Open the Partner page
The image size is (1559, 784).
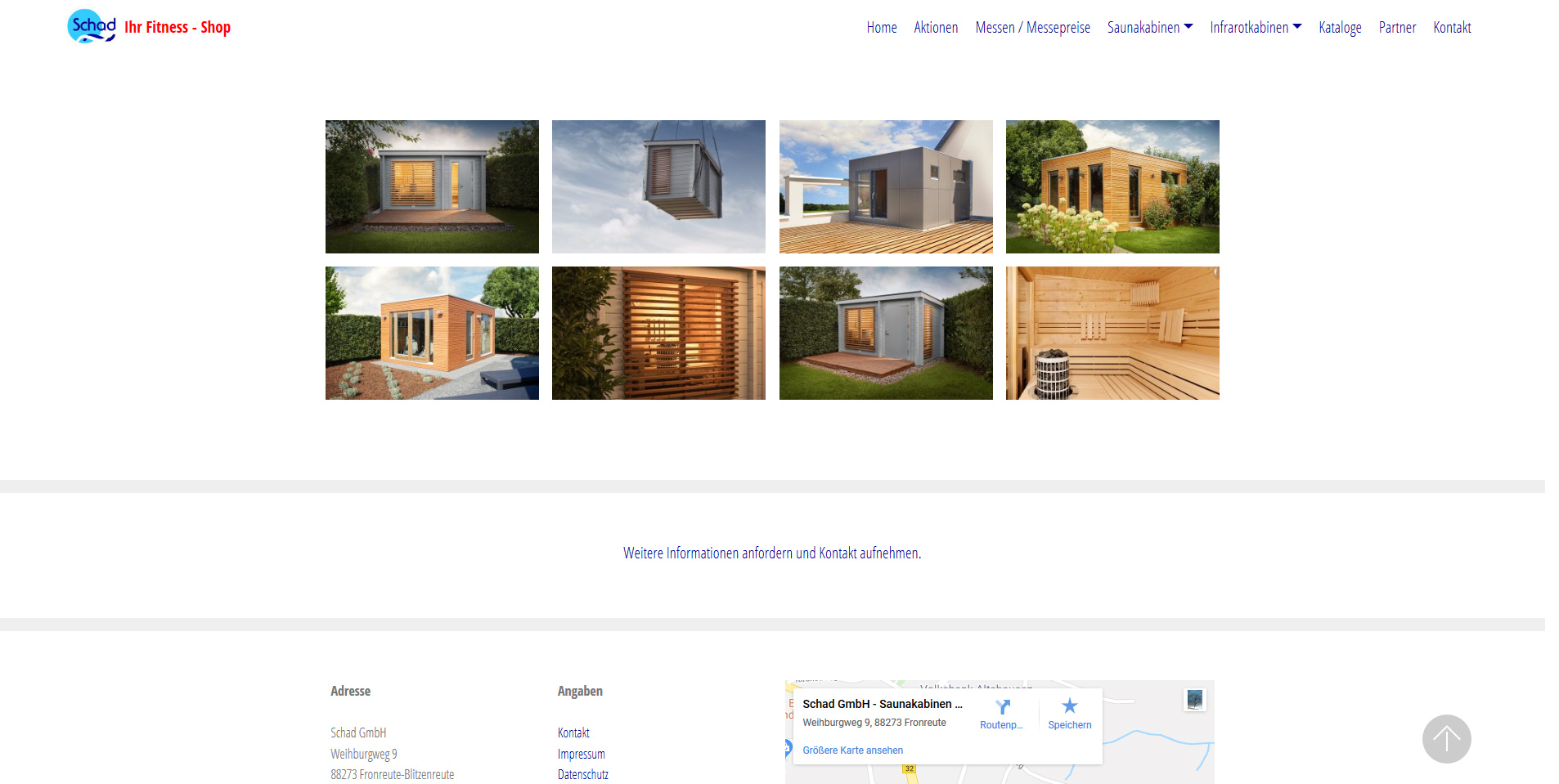(1396, 28)
